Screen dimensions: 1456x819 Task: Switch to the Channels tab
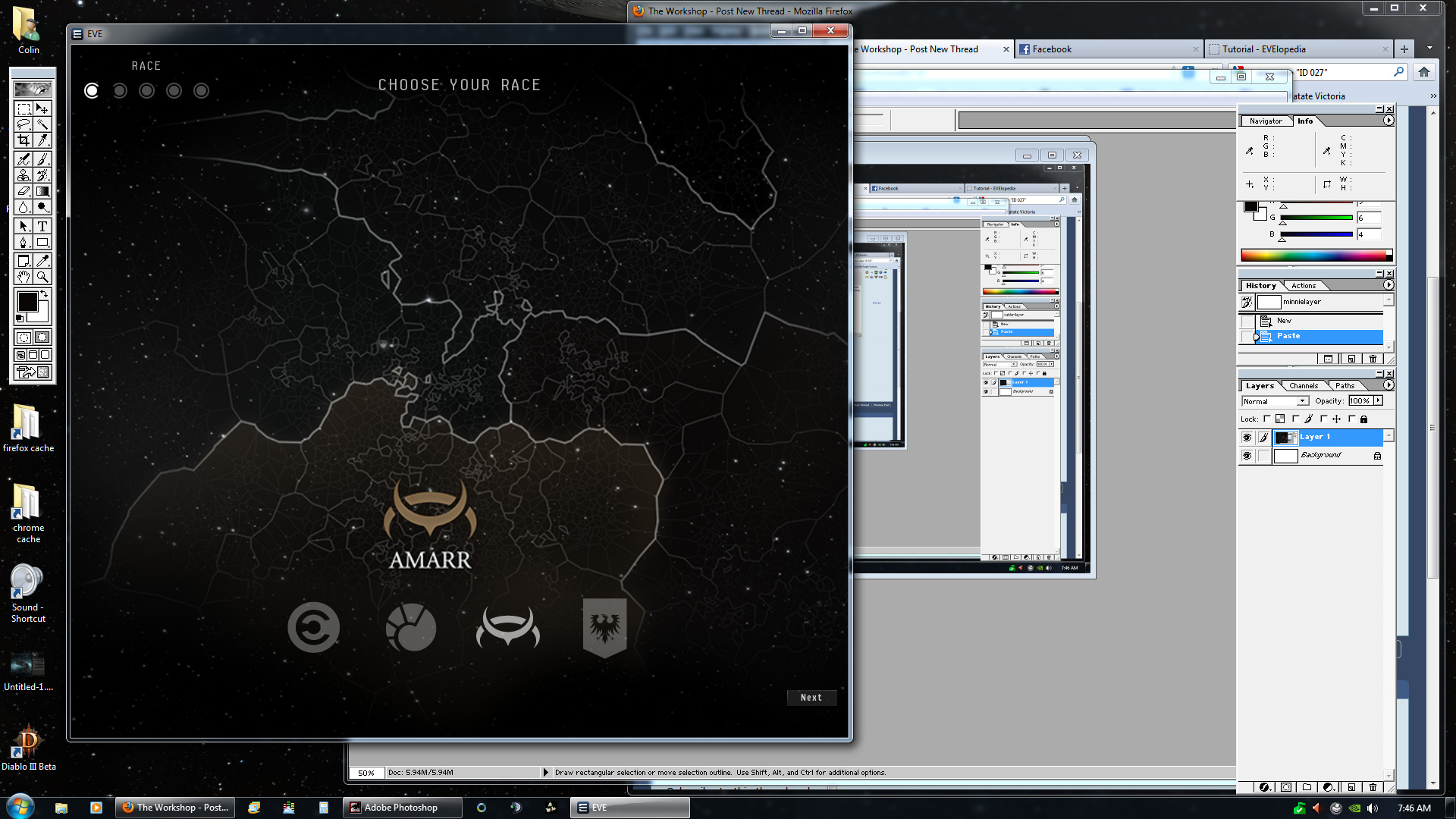pyautogui.click(x=1303, y=385)
